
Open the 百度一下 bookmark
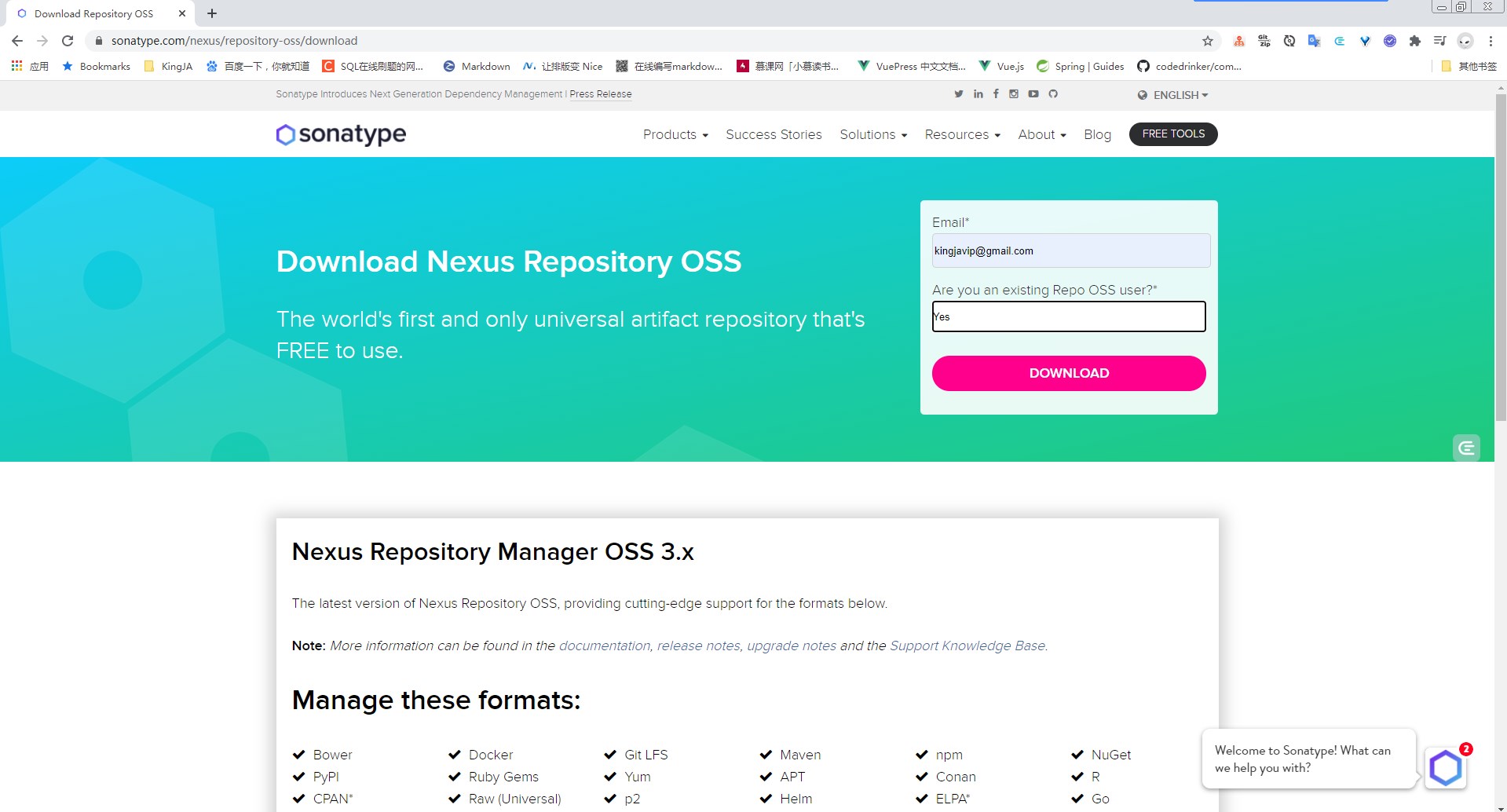(258, 67)
